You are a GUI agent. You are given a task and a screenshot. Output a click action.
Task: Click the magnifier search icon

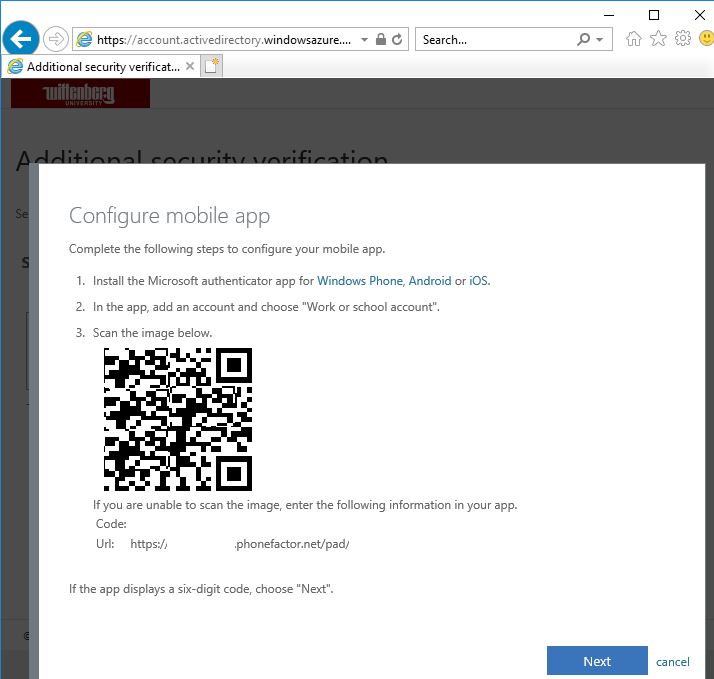coord(583,40)
